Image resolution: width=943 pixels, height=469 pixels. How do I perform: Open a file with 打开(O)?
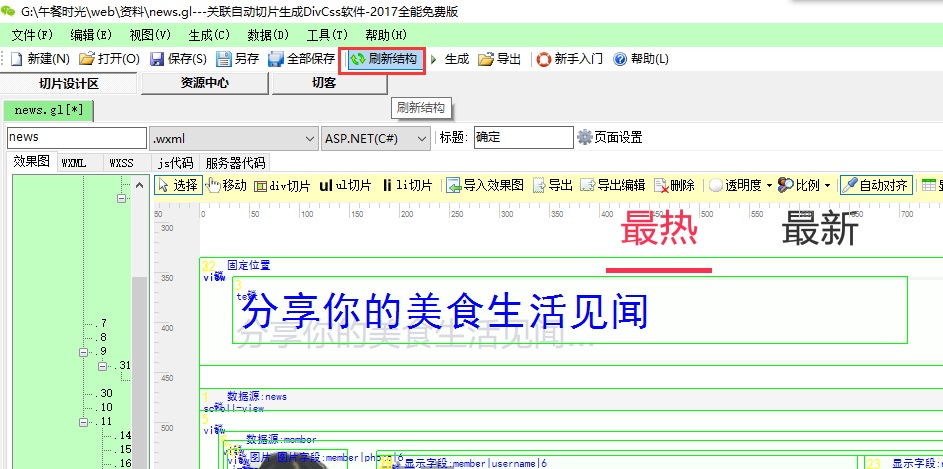(109, 59)
